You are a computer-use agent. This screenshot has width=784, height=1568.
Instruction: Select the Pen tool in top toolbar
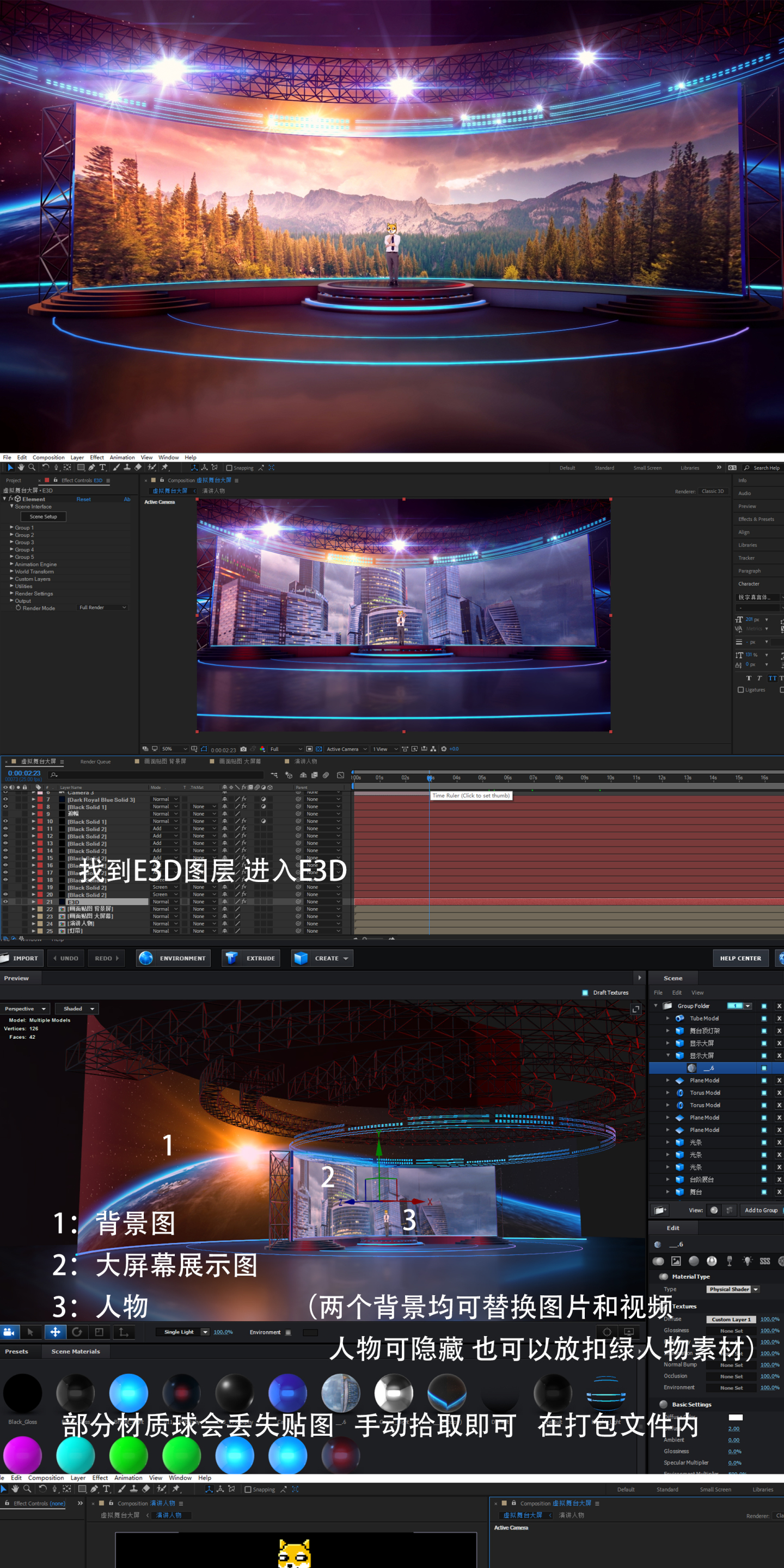point(92,468)
